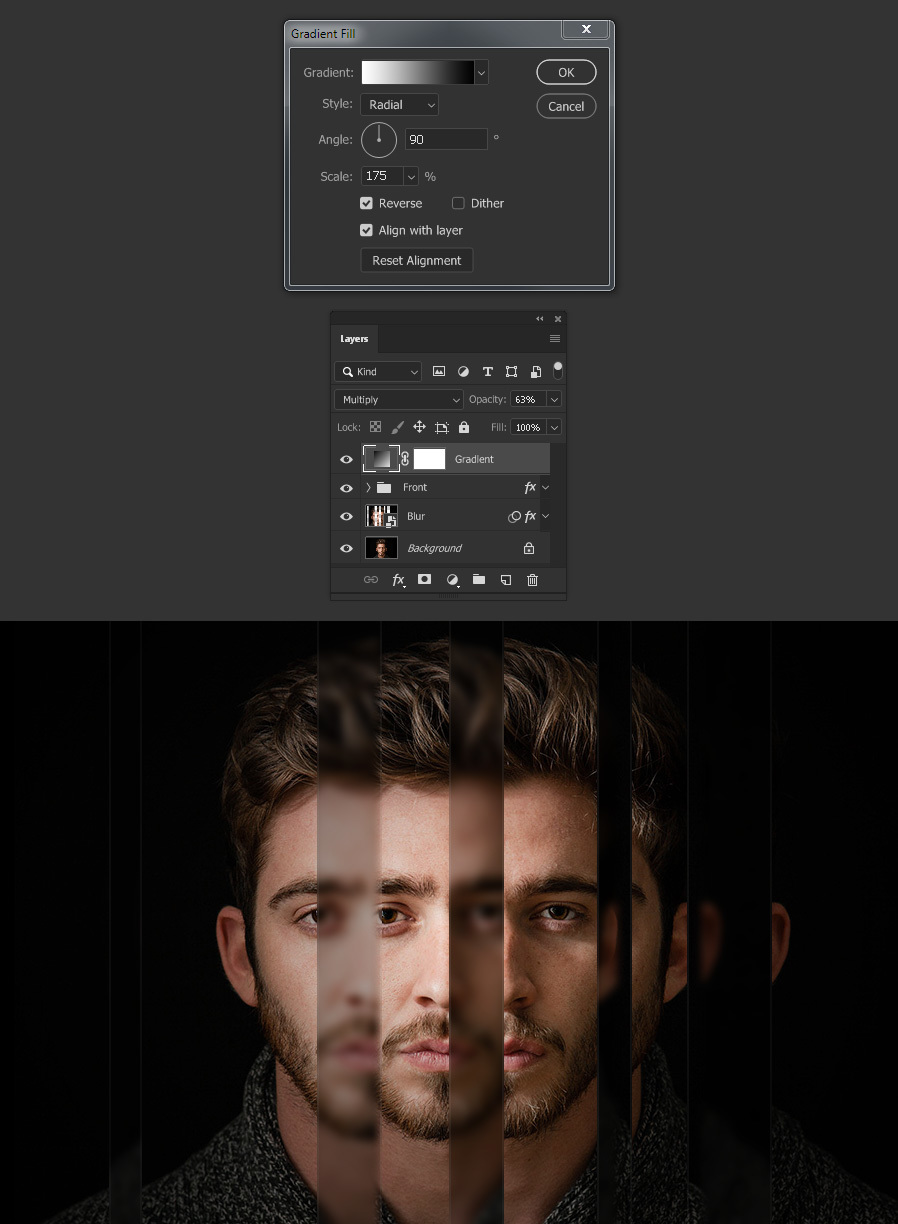The width and height of the screenshot is (898, 1224).
Task: Toggle mask link on Gradient layer
Action: 405,459
